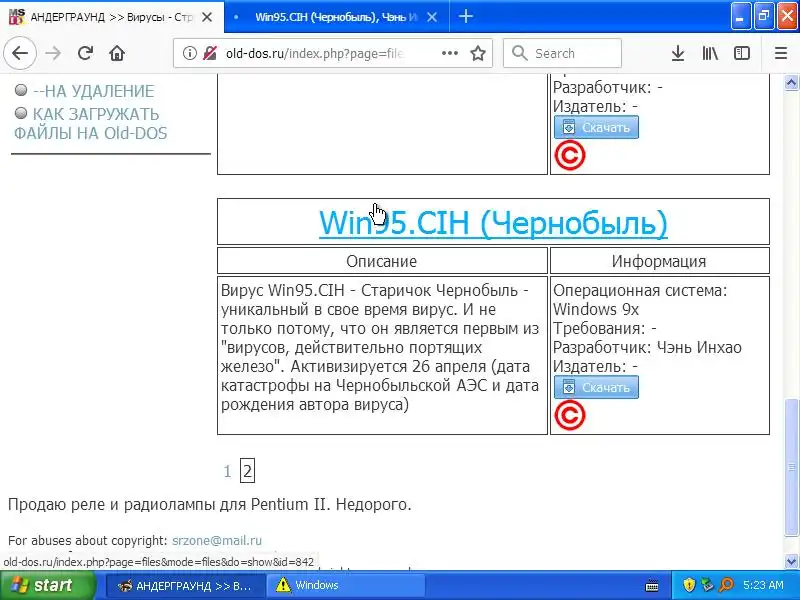Click the Информация column header
This screenshot has height=600, width=800.
[x=659, y=261]
